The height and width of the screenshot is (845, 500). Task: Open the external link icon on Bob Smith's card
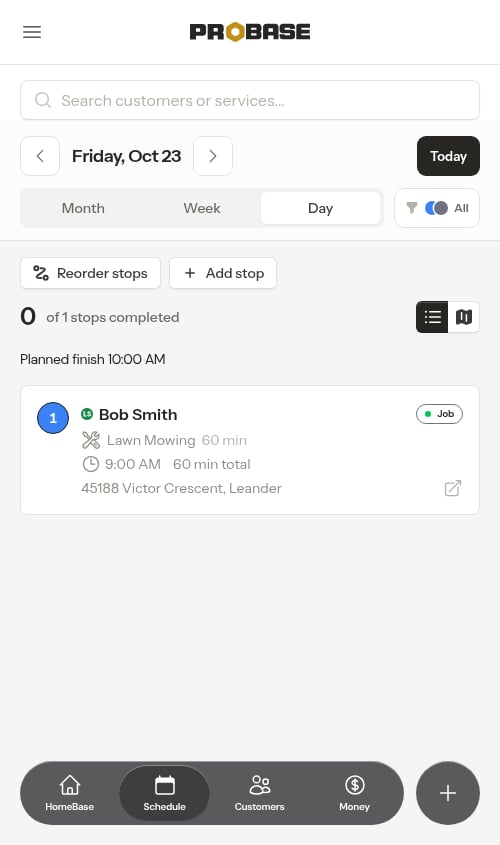click(x=453, y=488)
